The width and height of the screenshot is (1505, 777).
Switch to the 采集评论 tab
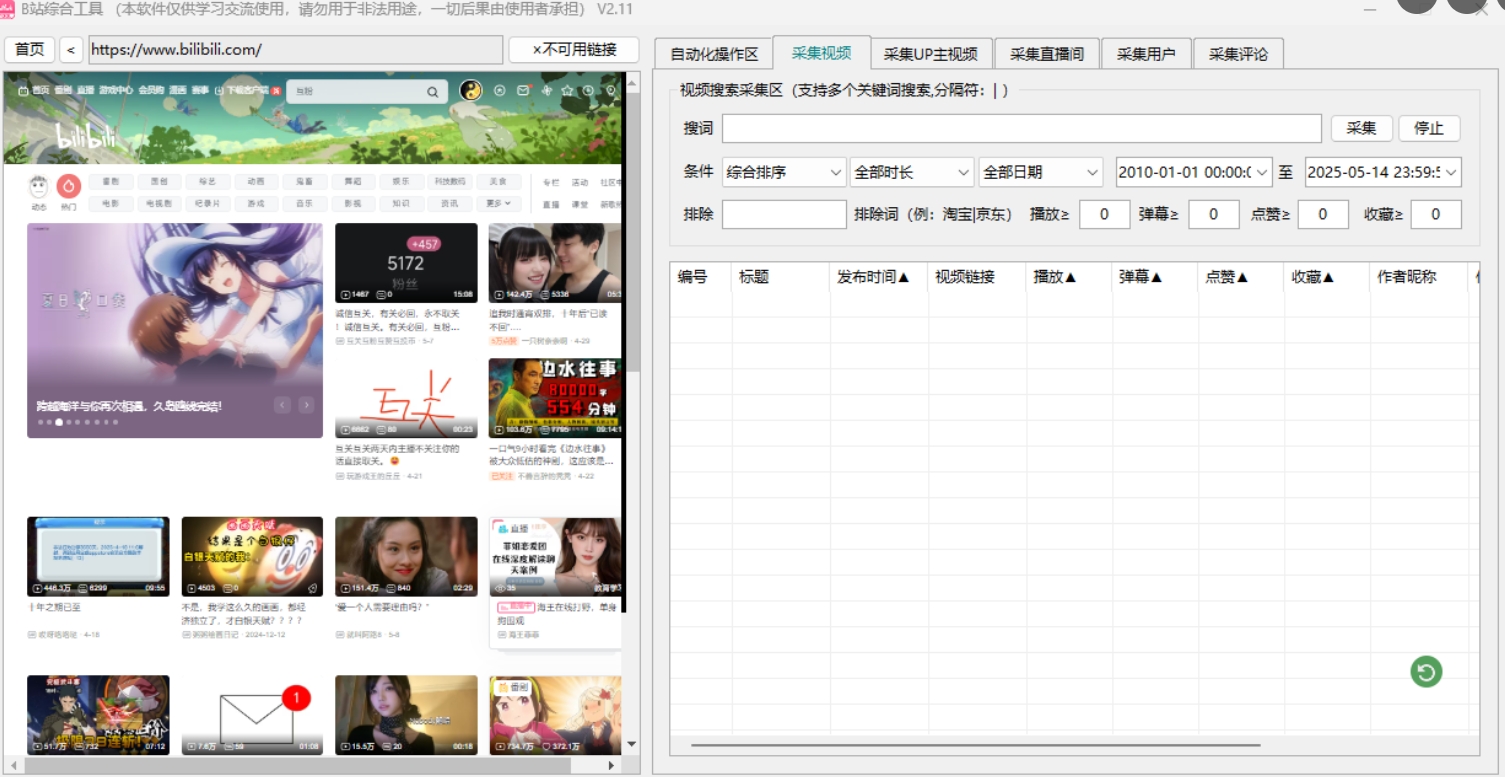(1238, 54)
